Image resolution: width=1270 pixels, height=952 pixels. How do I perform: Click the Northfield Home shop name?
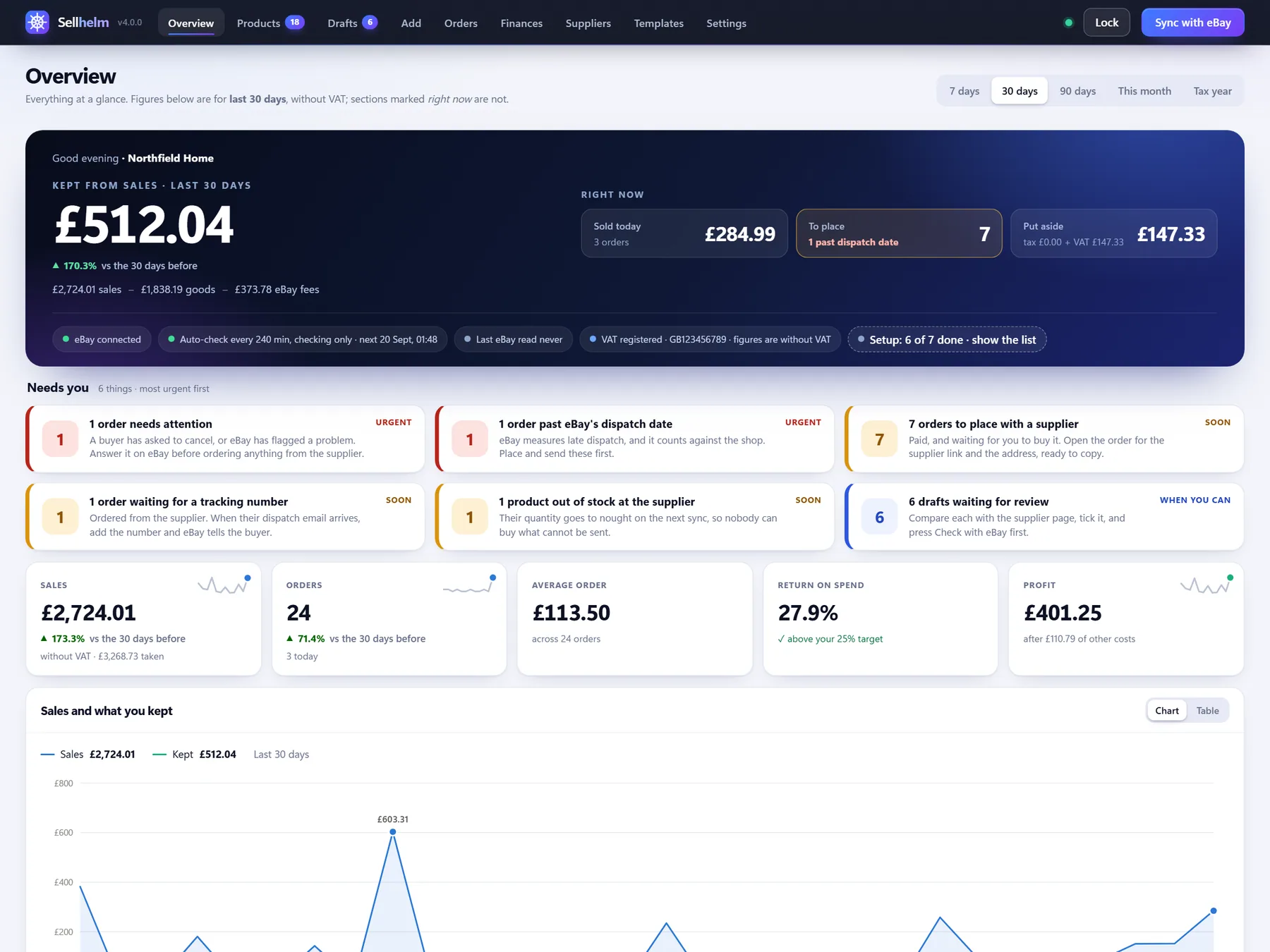171,158
